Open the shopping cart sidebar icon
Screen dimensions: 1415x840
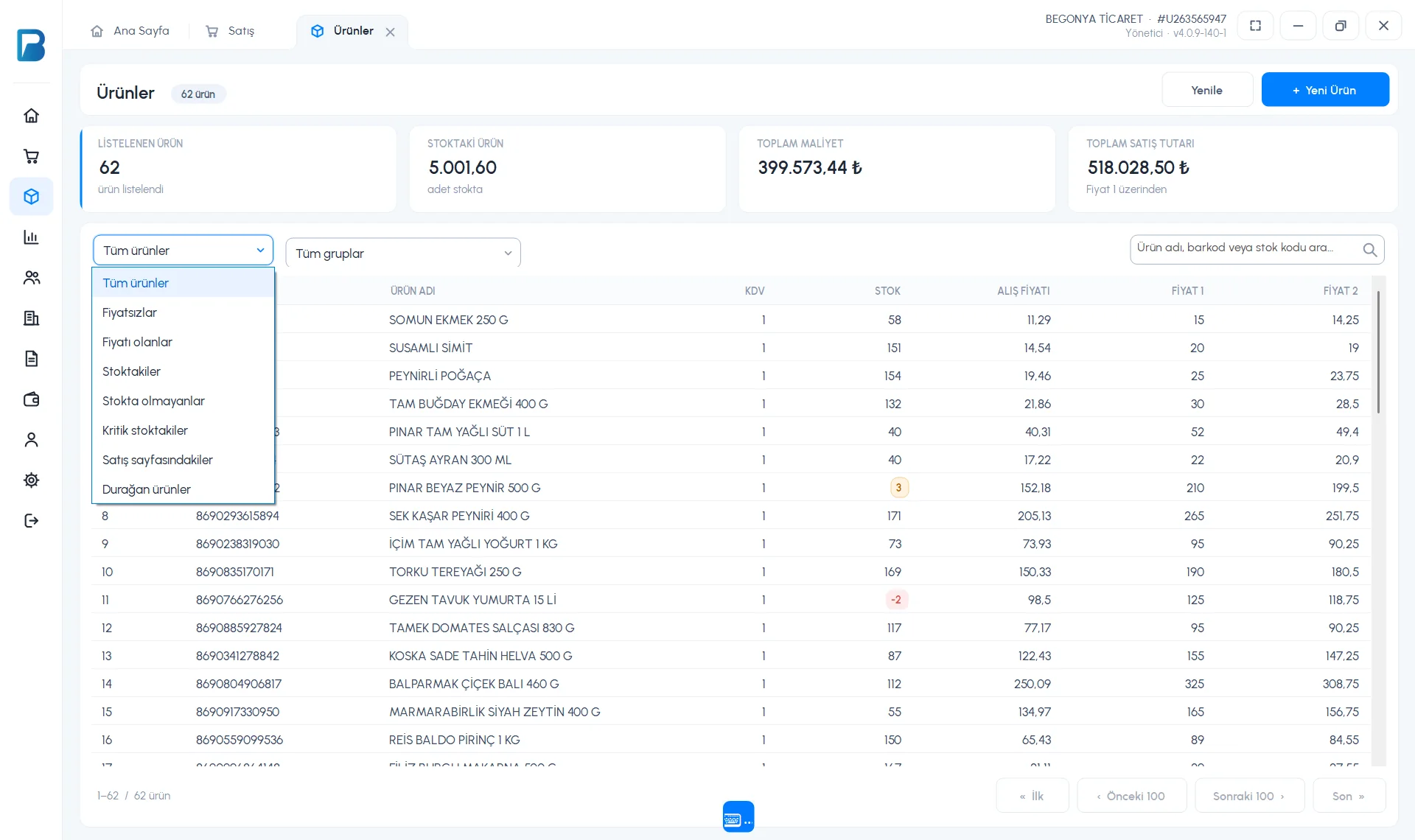31,156
